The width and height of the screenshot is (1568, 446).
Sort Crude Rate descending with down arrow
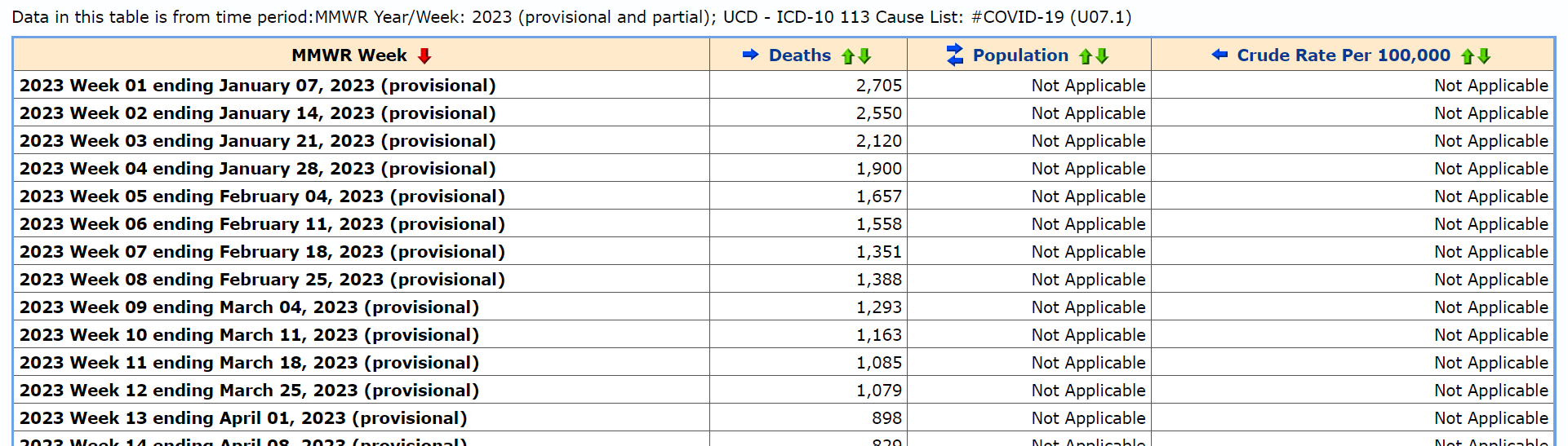[1484, 56]
